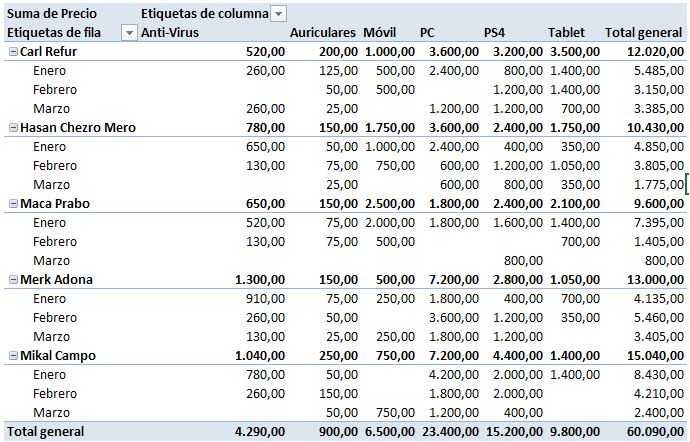Image resolution: width=690 pixels, height=442 pixels.
Task: Click Mikal Campo total 15.040,00
Action: click(x=655, y=356)
